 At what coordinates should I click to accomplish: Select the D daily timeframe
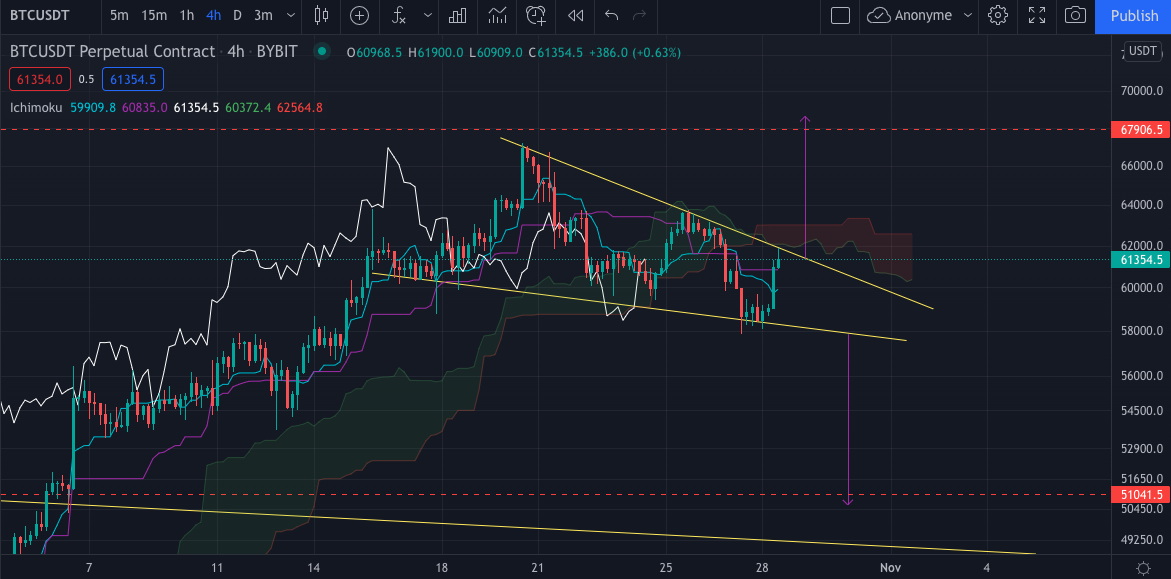tap(237, 15)
